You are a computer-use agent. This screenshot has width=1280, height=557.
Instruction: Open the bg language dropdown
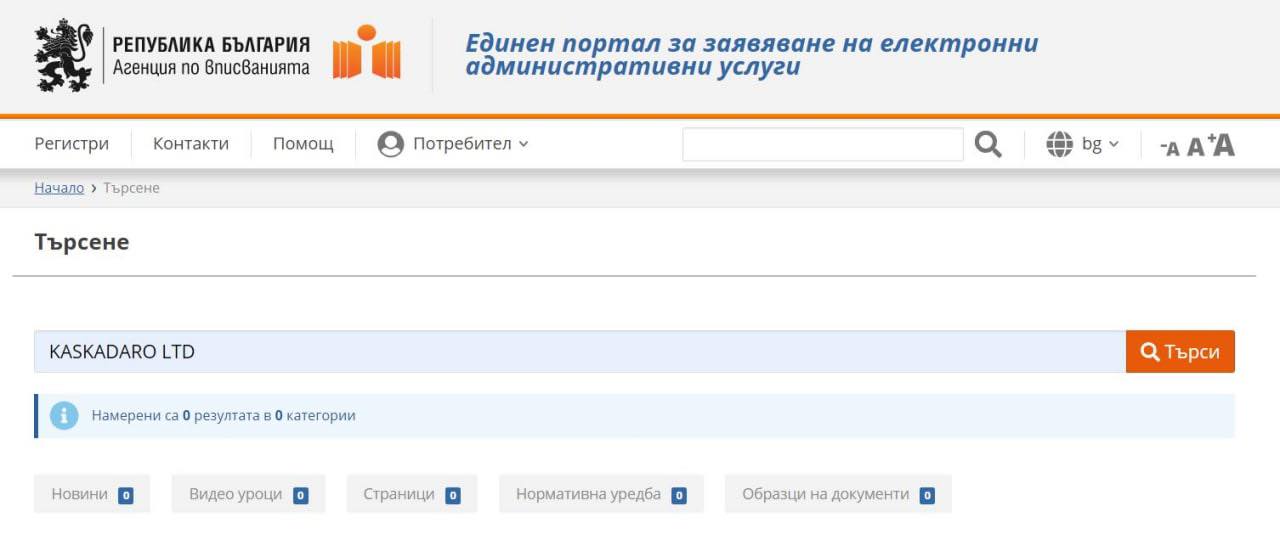tap(1100, 144)
